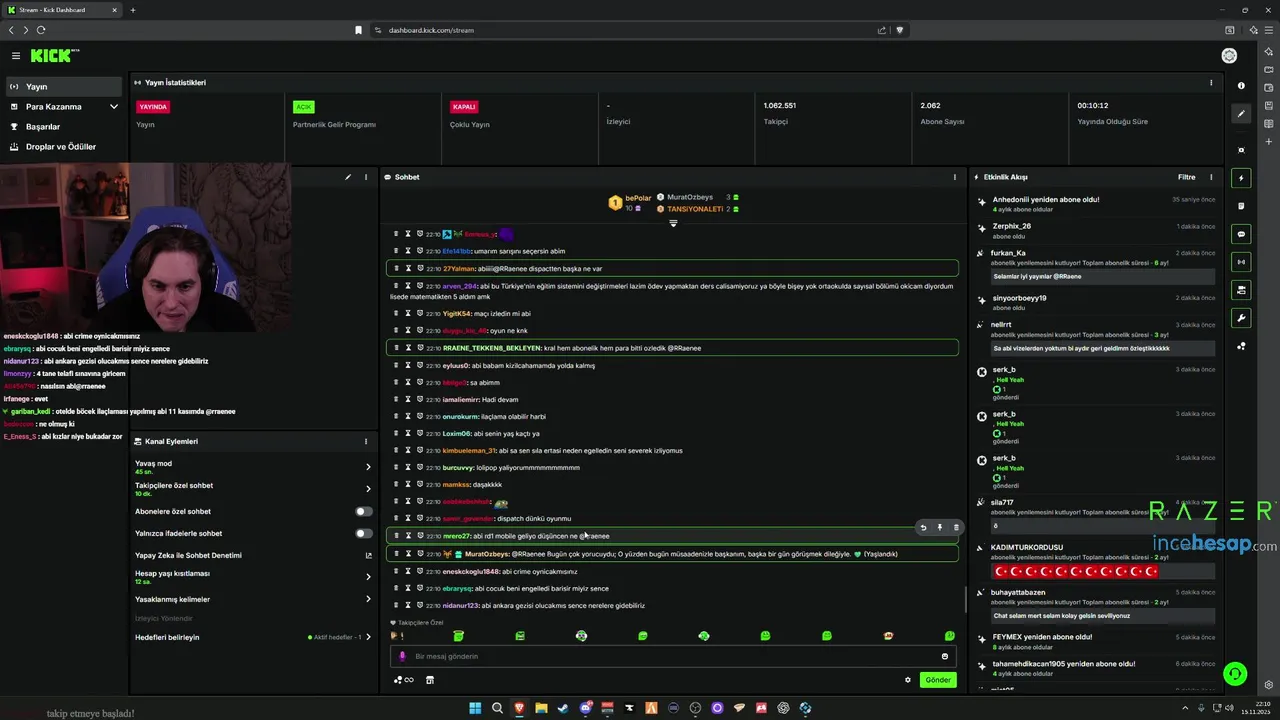Open the Etkinlik Akışı three-dot menu
This screenshot has height=720, width=1280.
1211,177
